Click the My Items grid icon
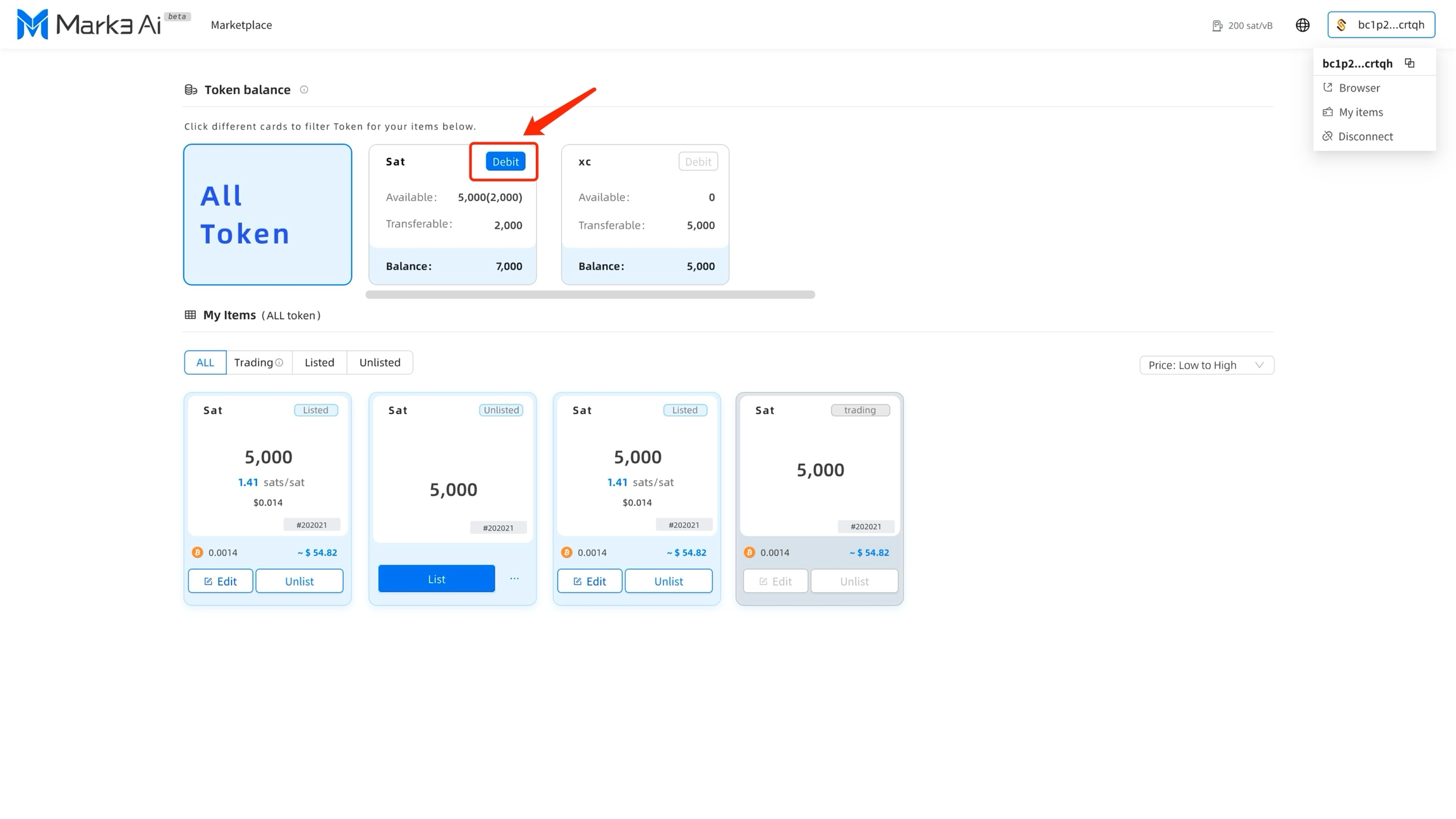1456x819 pixels. pos(190,315)
